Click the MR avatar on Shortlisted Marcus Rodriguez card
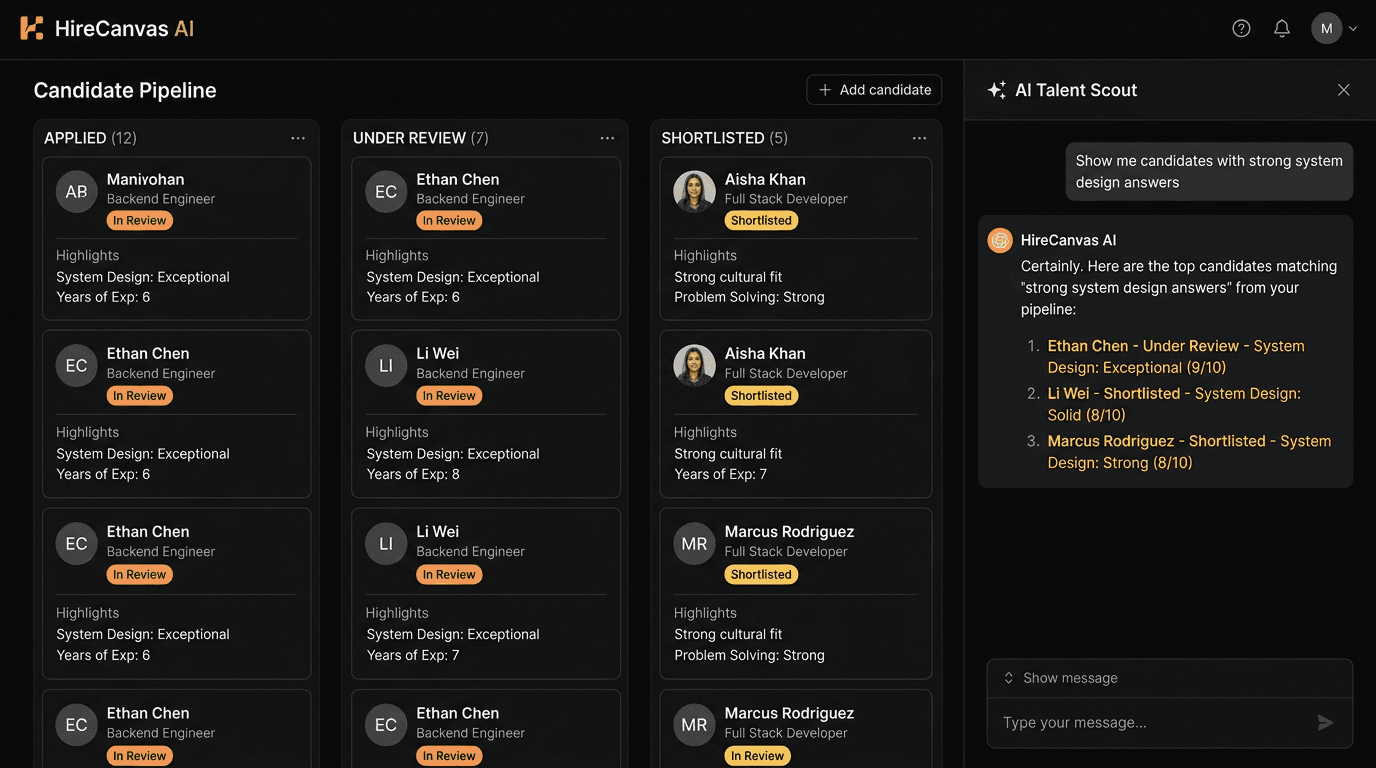 click(x=694, y=544)
